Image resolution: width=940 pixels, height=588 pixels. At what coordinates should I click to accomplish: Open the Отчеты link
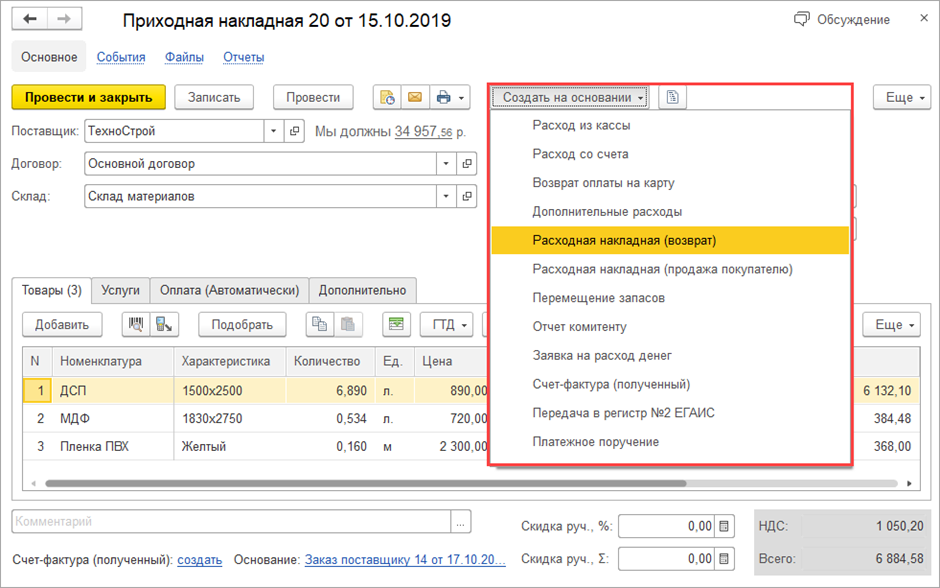[x=244, y=57]
